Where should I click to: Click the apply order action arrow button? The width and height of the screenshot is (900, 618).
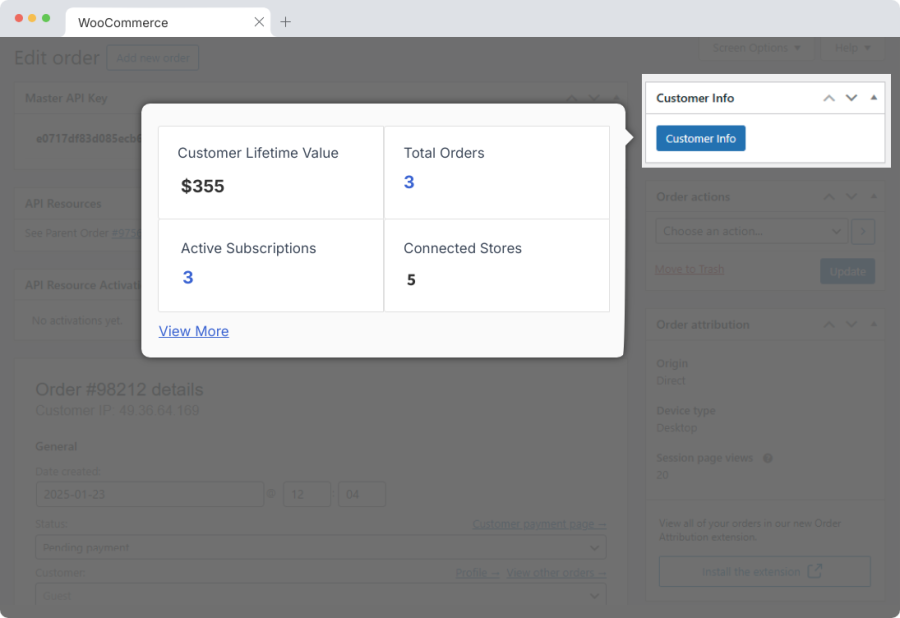[x=864, y=231]
